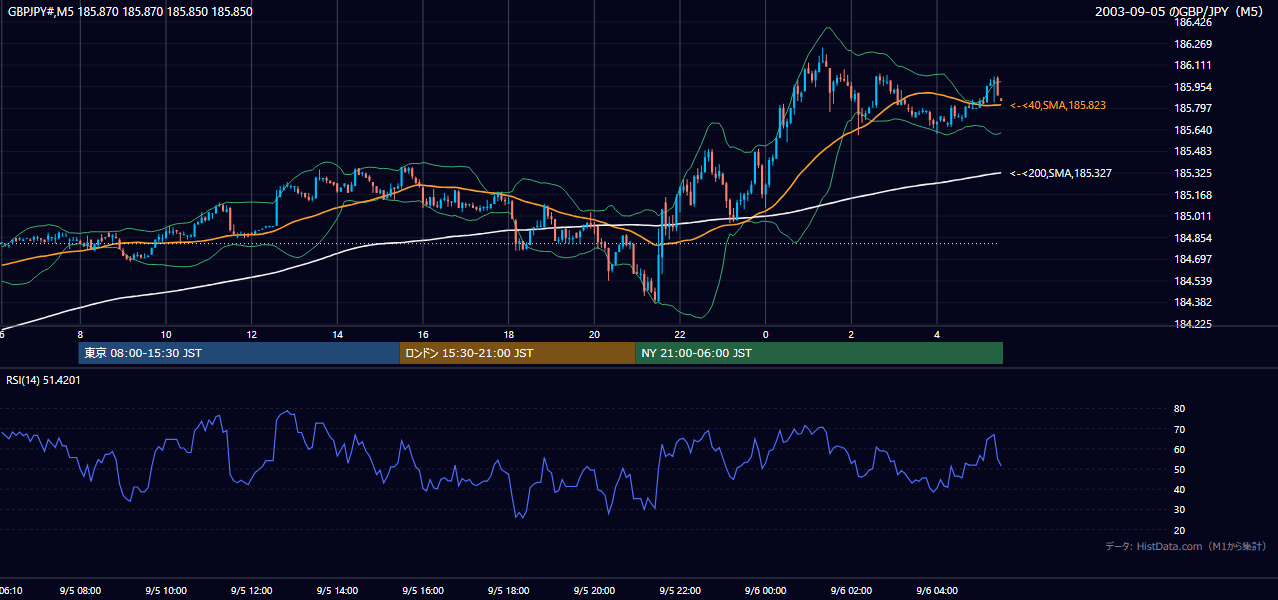Click price axis label 184.854
The image size is (1278, 600).
[1192, 238]
